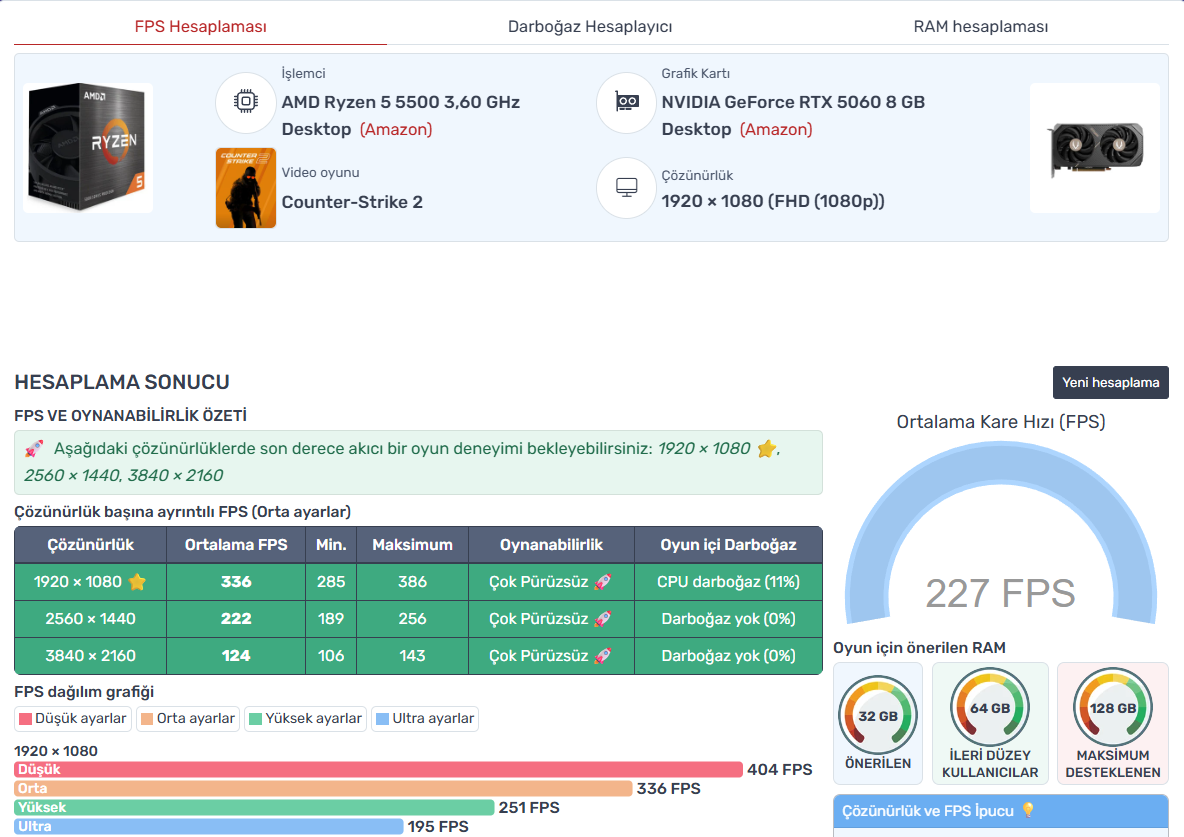Image resolution: width=1184 pixels, height=837 pixels.
Task: Click the monitor resolution icon
Action: pyautogui.click(x=626, y=187)
